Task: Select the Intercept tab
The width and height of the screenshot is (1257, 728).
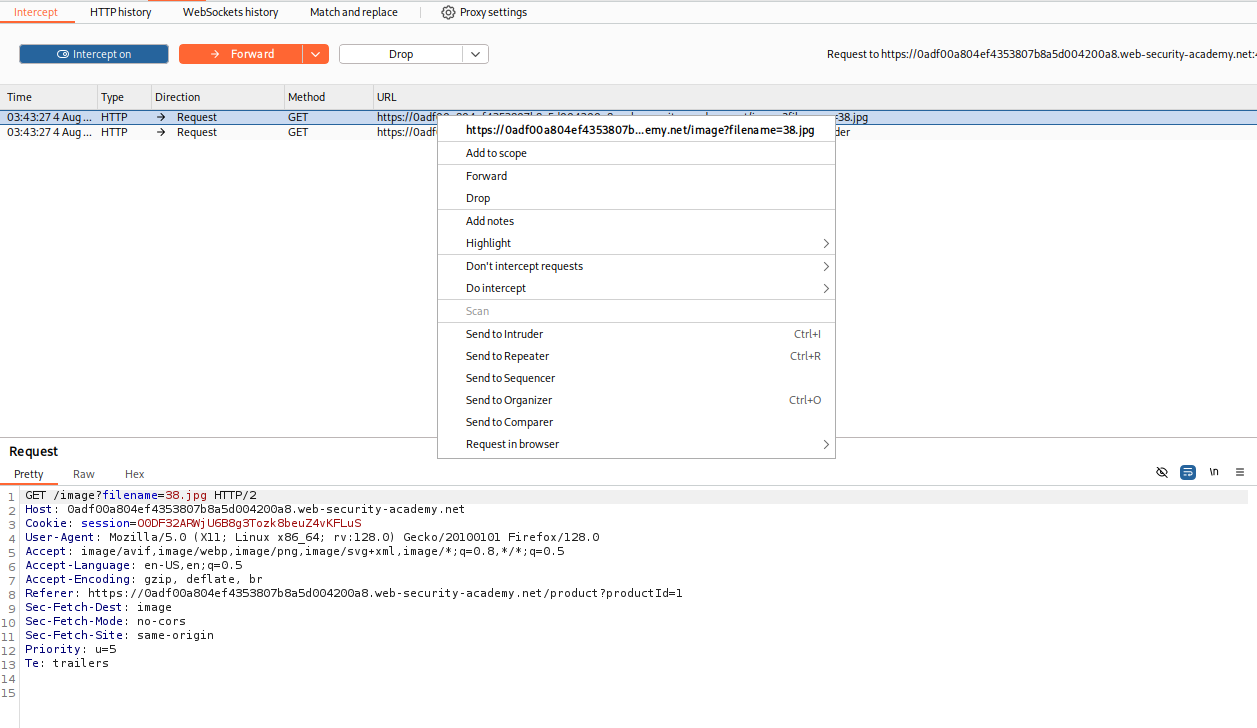Action: (36, 12)
